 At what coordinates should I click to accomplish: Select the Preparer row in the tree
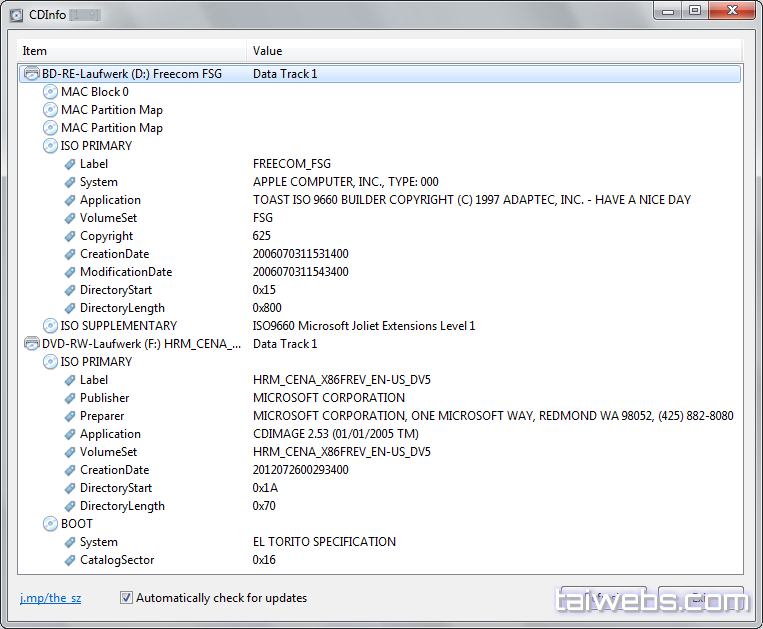coord(102,416)
